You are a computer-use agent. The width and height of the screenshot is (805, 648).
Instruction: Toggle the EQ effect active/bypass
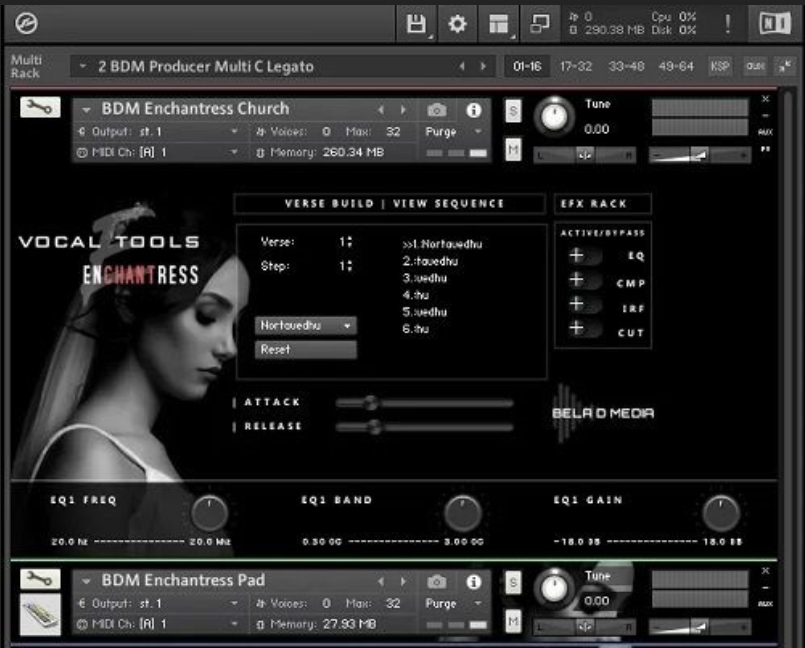[x=584, y=255]
